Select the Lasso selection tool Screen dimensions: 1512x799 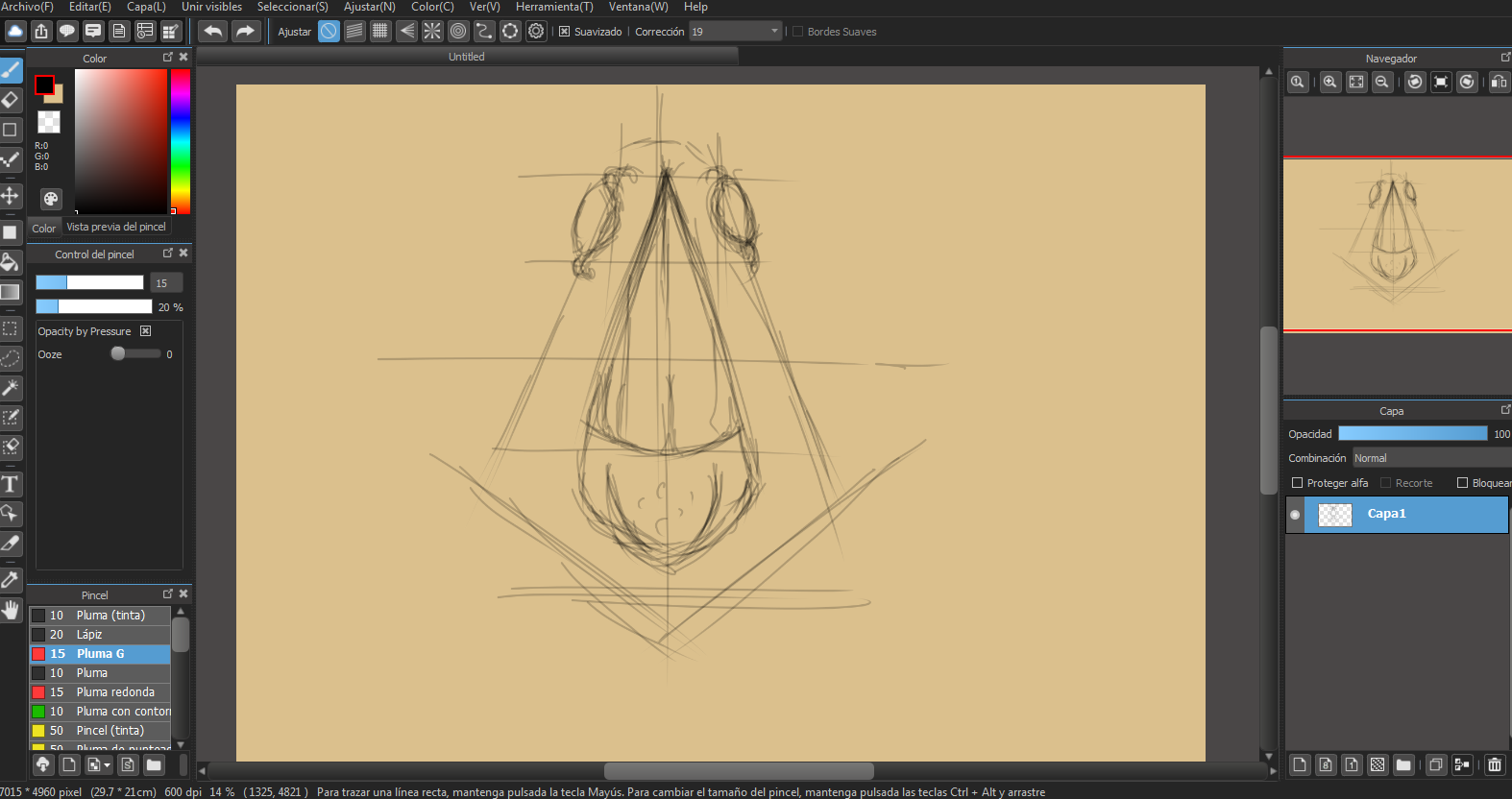click(11, 358)
